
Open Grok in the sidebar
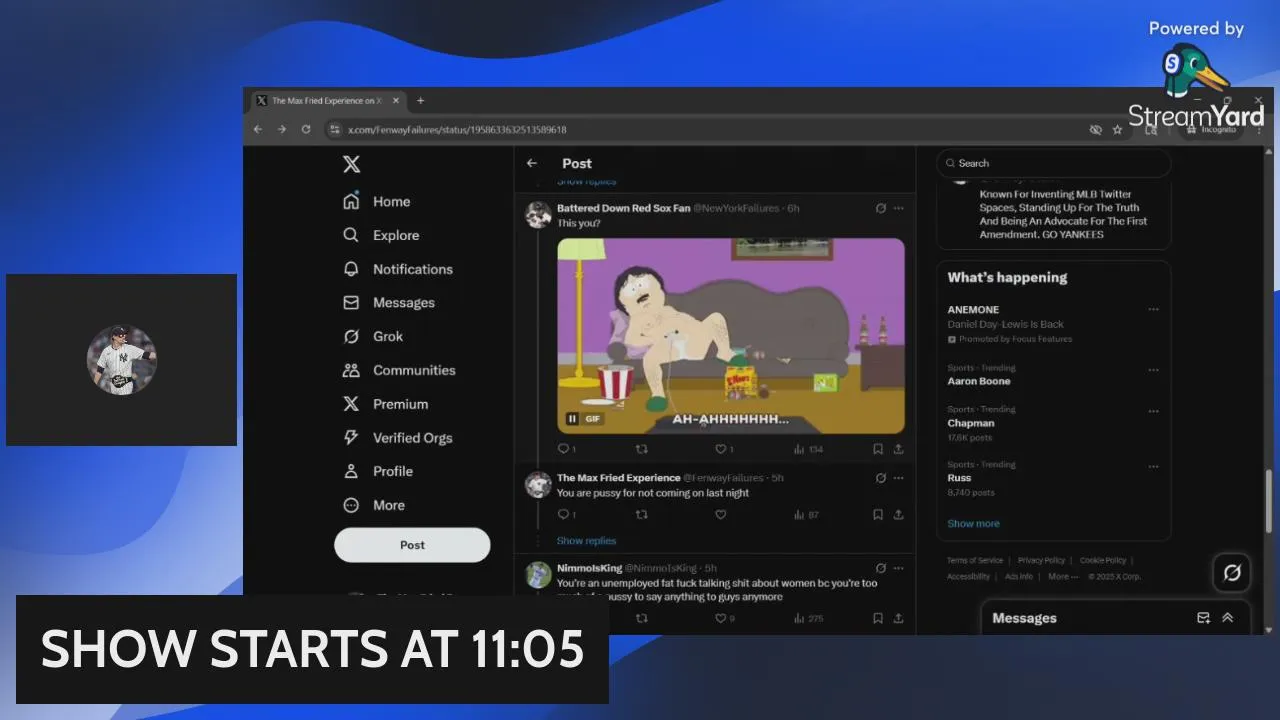tap(373, 336)
